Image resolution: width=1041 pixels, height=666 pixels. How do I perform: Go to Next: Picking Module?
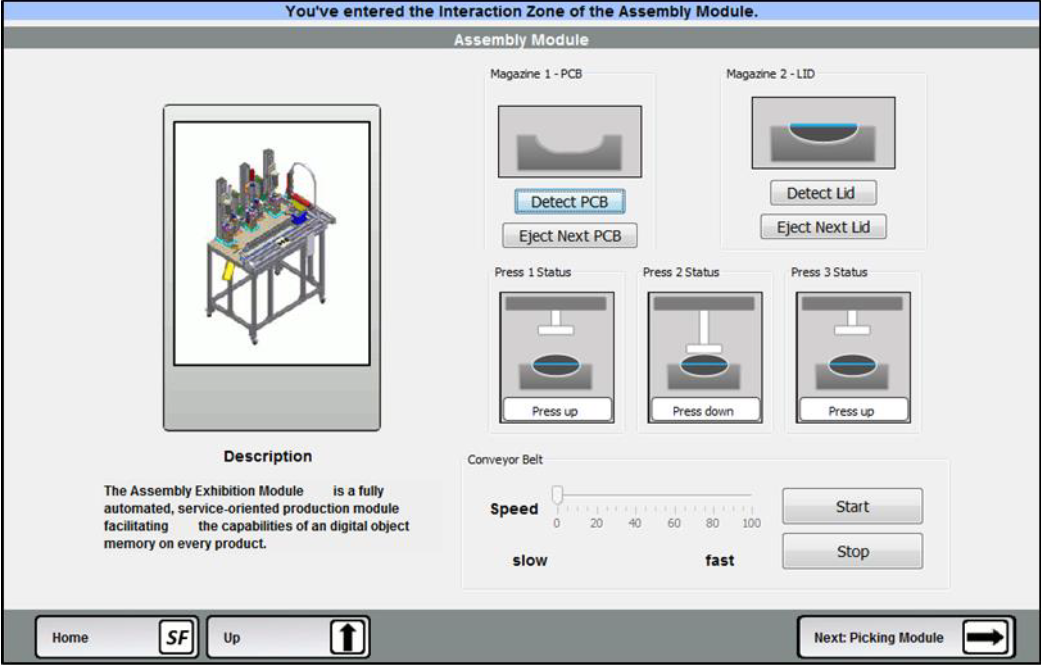(x=880, y=637)
